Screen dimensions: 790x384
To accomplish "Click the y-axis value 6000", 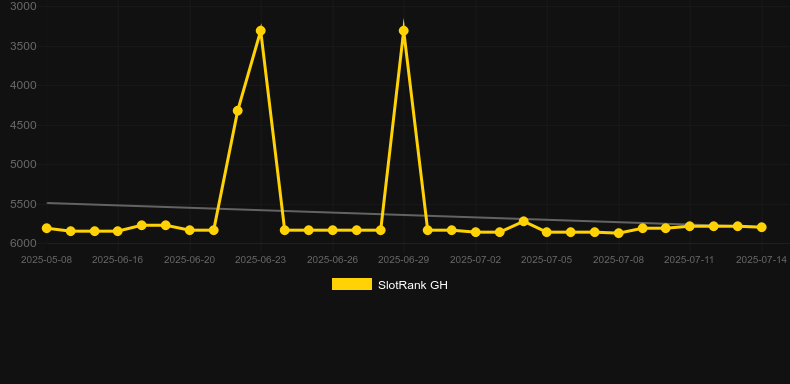I will (x=23, y=243).
